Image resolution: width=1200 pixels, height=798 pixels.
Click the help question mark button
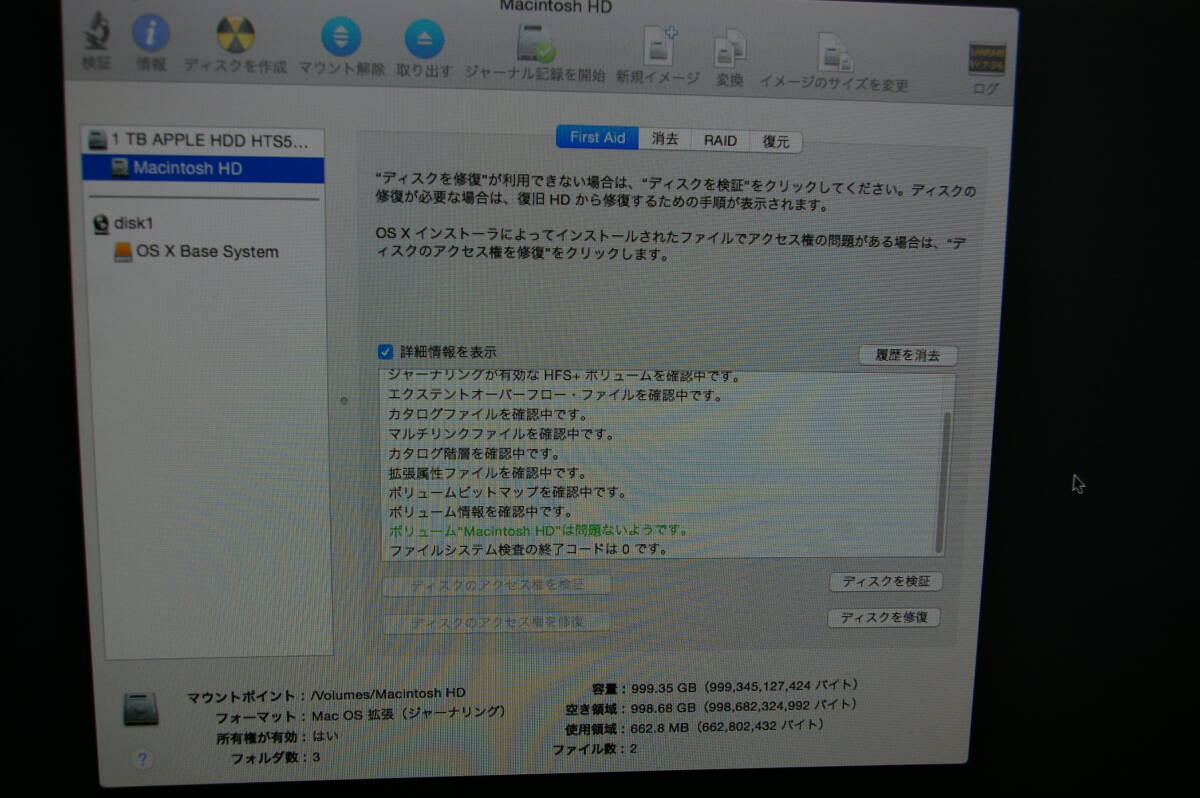click(141, 759)
